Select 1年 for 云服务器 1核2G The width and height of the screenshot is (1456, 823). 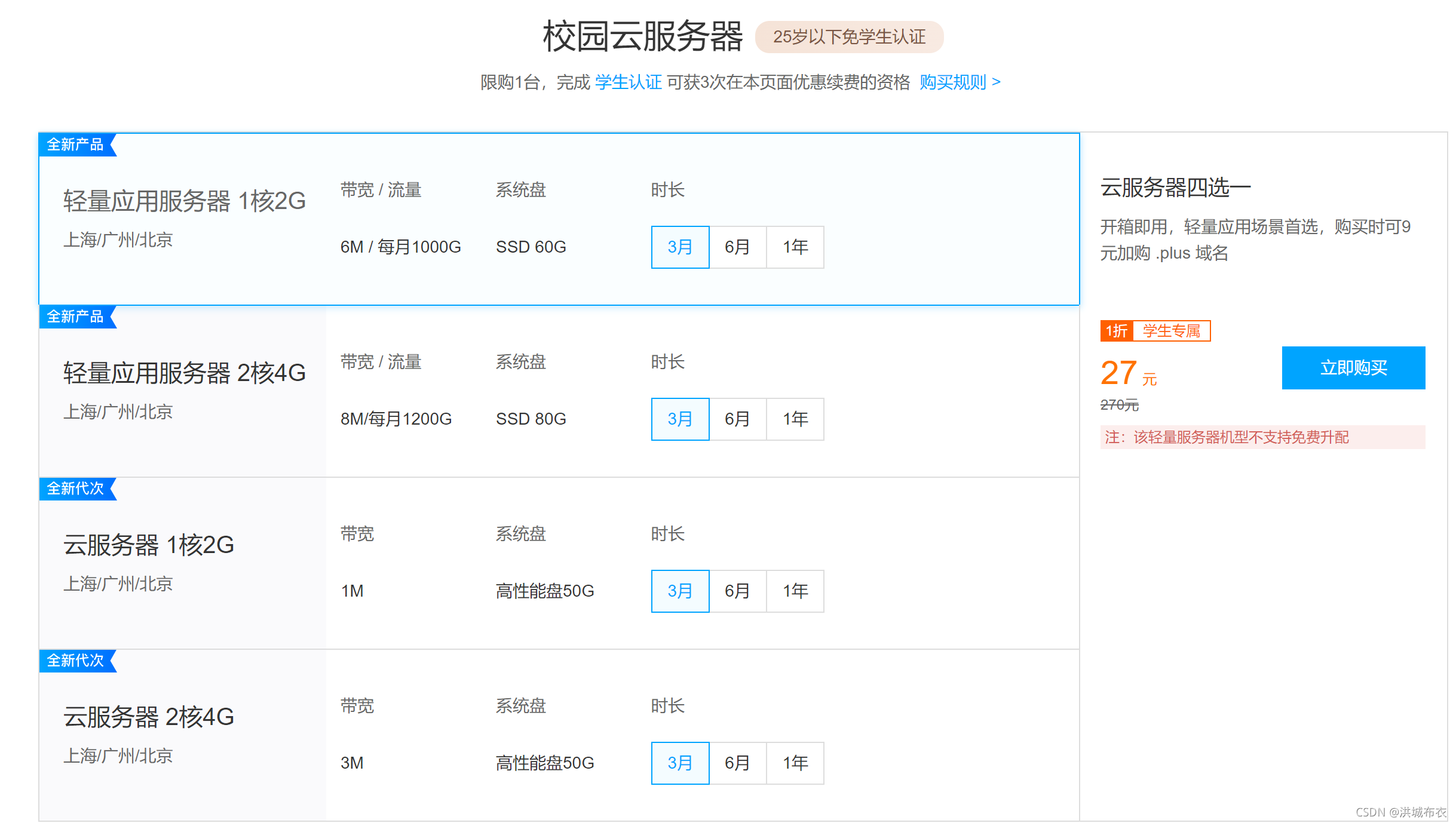tap(795, 591)
